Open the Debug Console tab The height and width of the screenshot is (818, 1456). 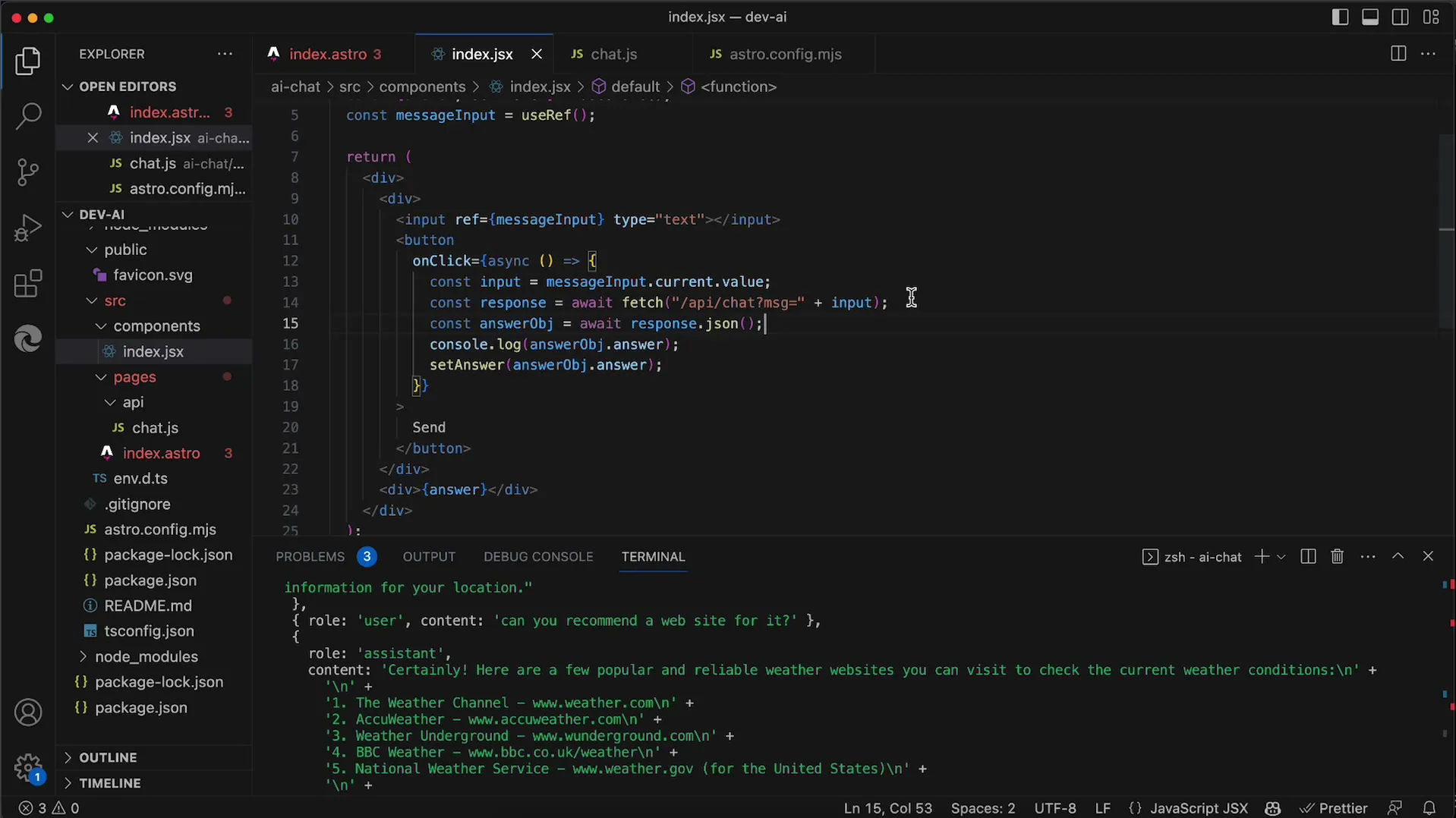coord(538,556)
